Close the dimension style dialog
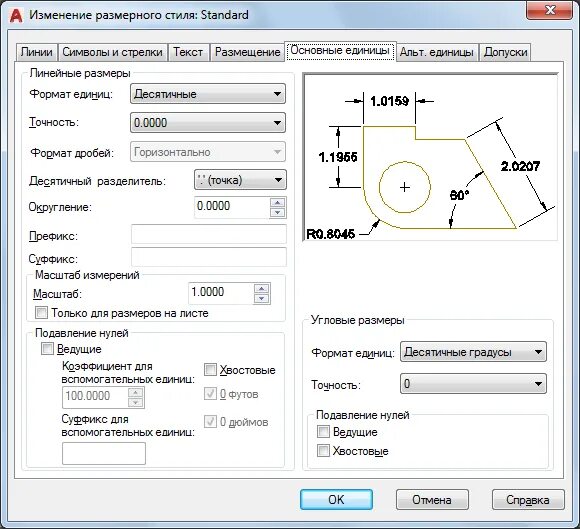 (x=550, y=11)
